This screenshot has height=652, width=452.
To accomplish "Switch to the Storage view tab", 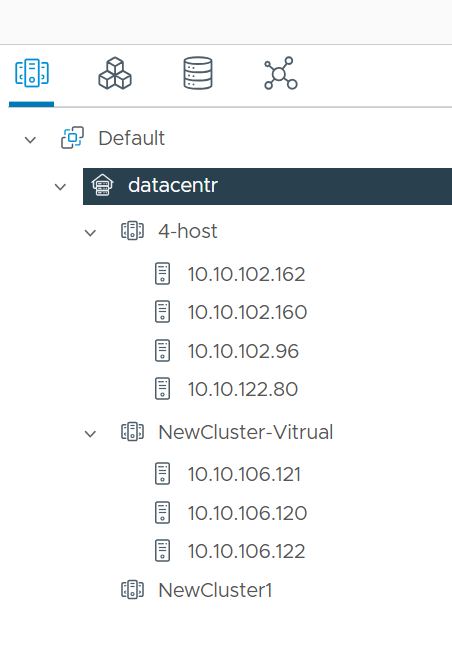I will [x=198, y=73].
